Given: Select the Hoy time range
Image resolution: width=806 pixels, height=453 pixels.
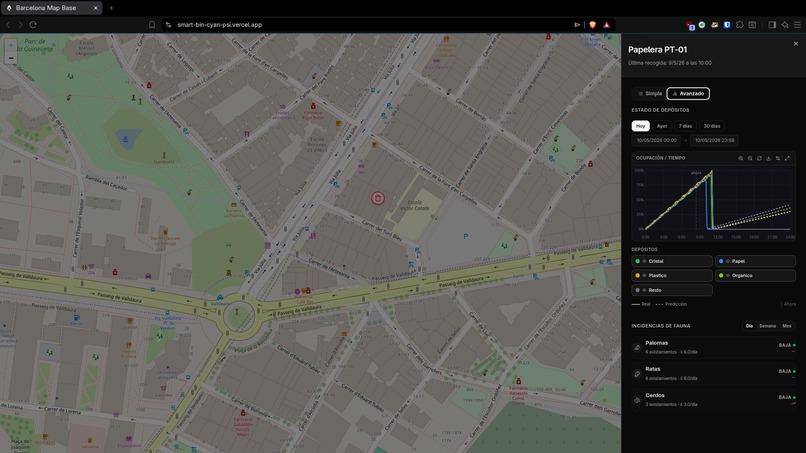Looking at the screenshot, I should 640,126.
